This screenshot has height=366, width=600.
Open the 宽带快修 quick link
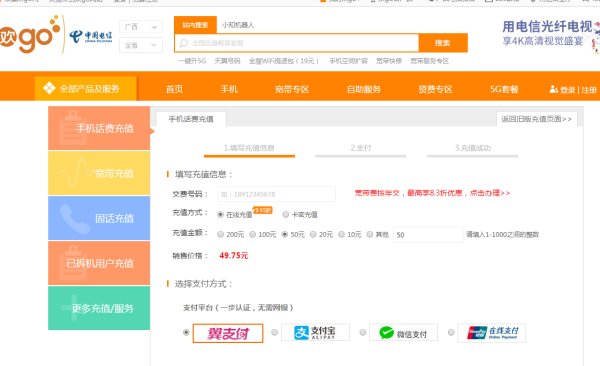pos(389,61)
